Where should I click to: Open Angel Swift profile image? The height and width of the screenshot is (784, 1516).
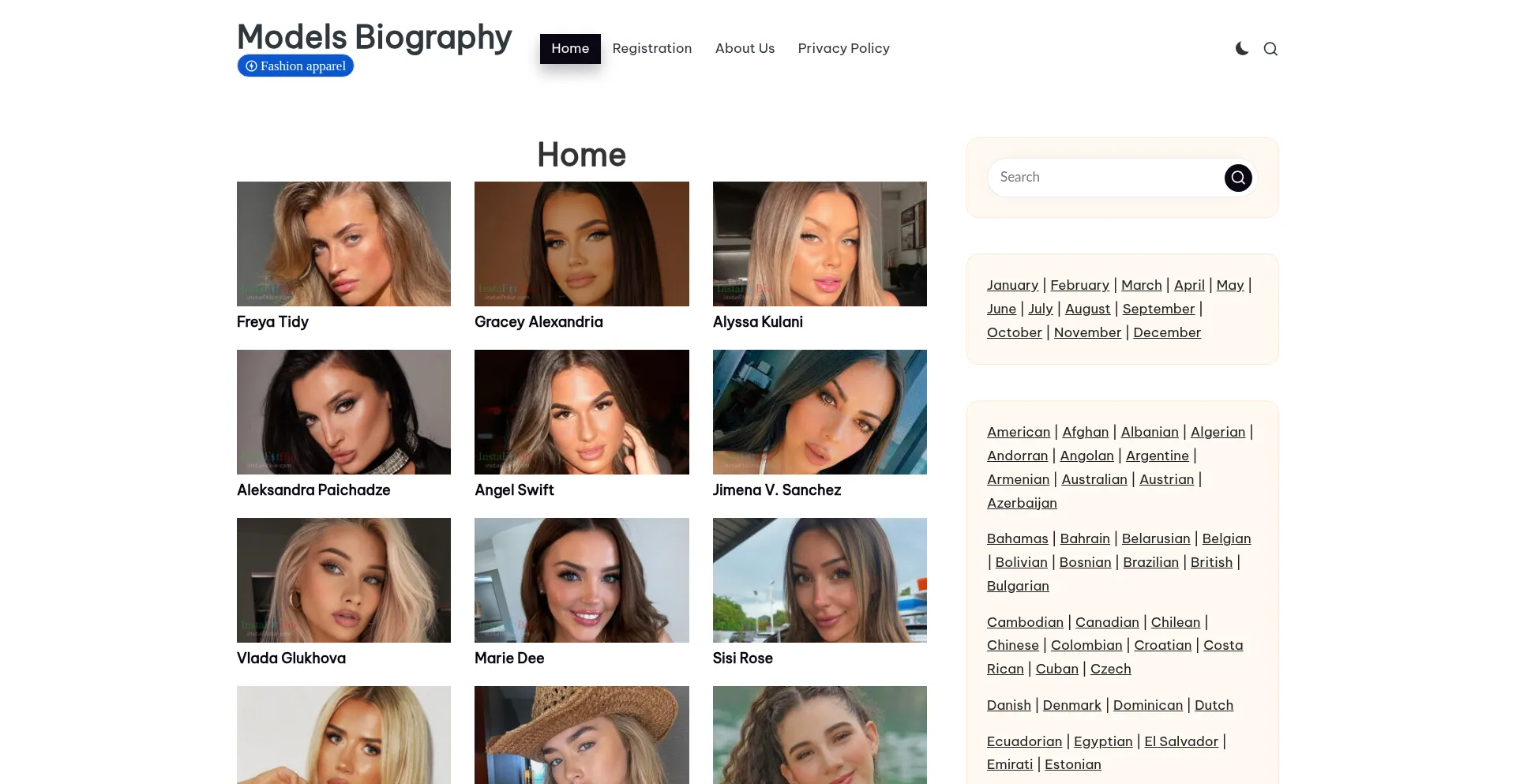[x=582, y=412]
